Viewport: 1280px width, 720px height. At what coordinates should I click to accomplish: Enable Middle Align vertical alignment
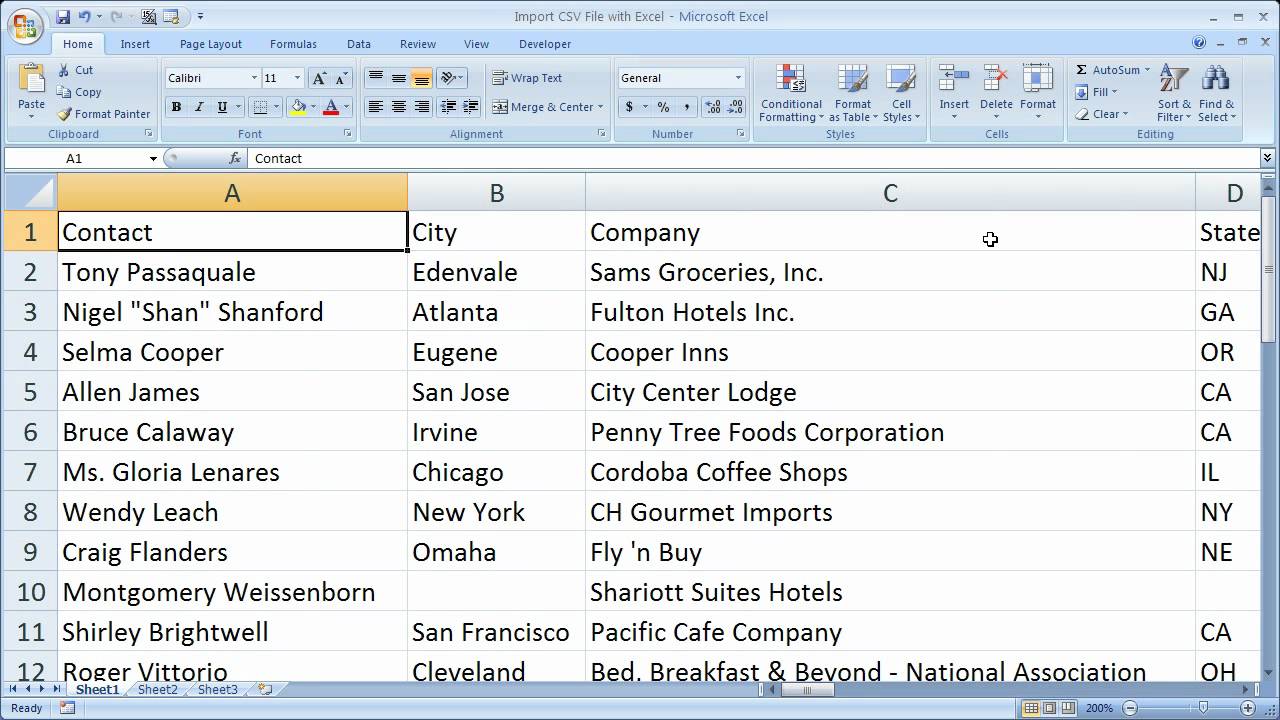(x=399, y=78)
